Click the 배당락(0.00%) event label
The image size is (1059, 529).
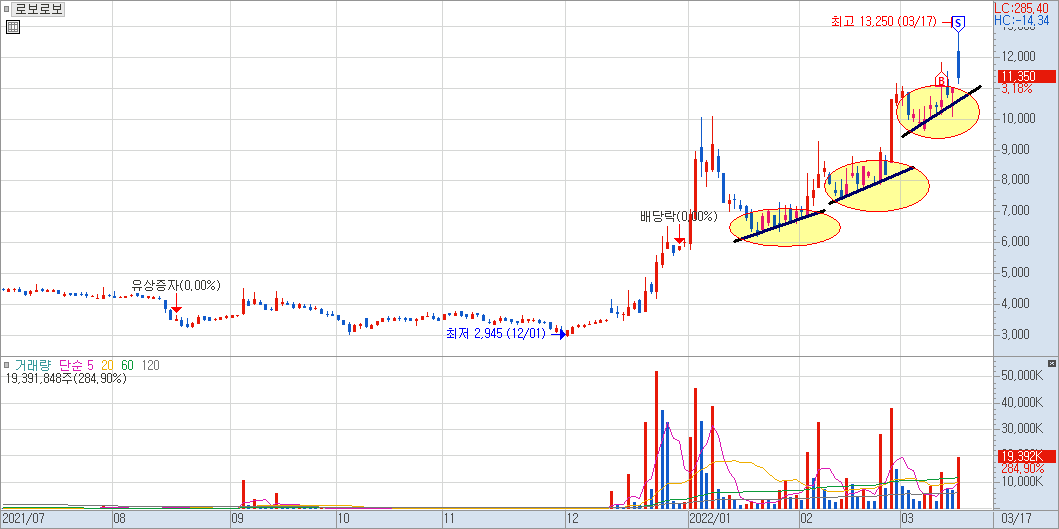(x=679, y=217)
